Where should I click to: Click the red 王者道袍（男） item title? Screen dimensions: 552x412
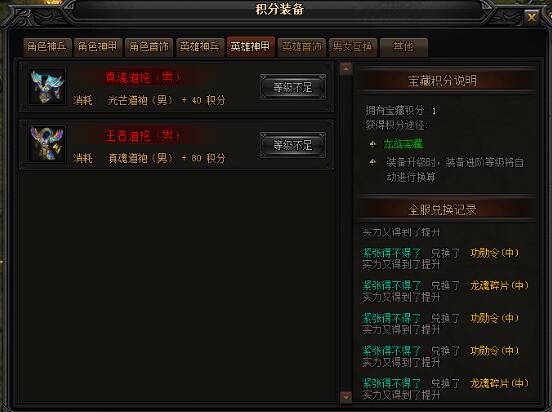pyautogui.click(x=143, y=136)
